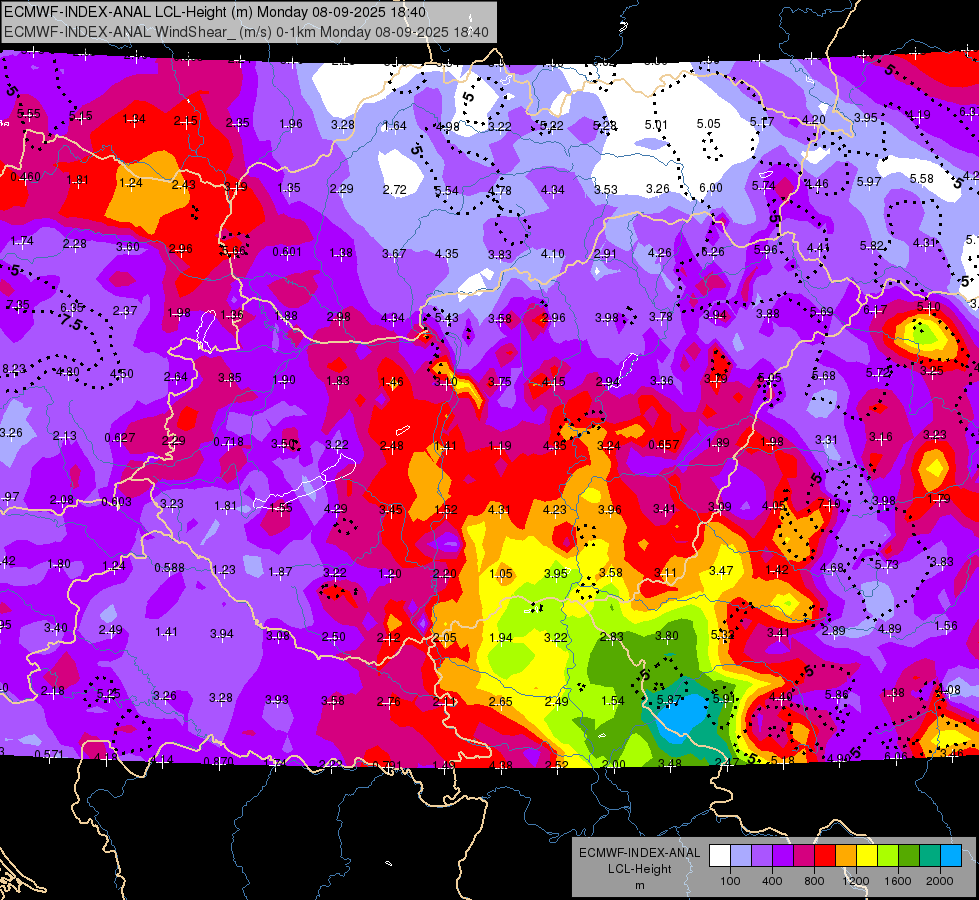Select the light lavender legend swatch
Image resolution: width=979 pixels, height=900 pixels.
(x=740, y=856)
